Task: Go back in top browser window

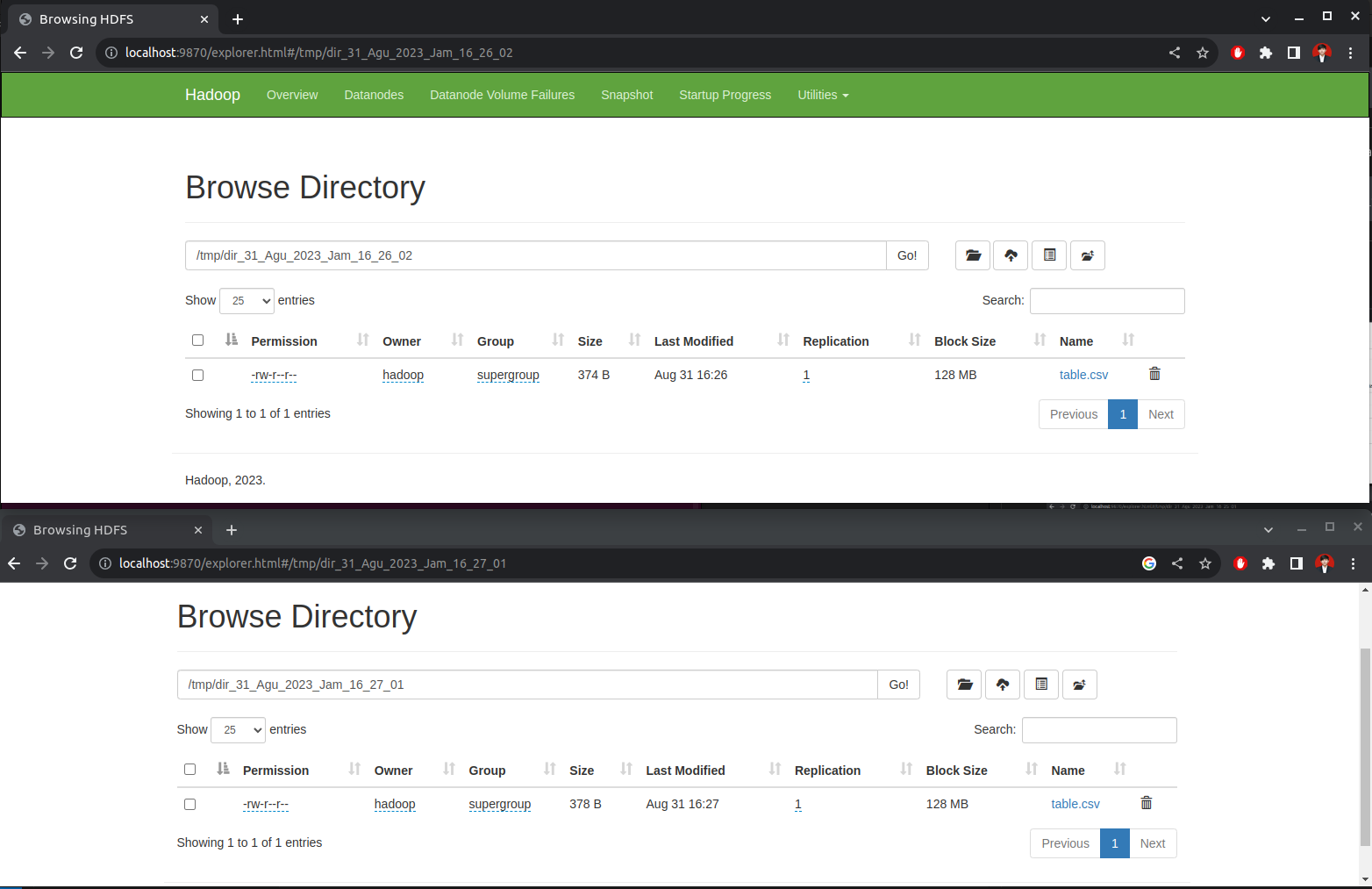Action: (x=20, y=53)
